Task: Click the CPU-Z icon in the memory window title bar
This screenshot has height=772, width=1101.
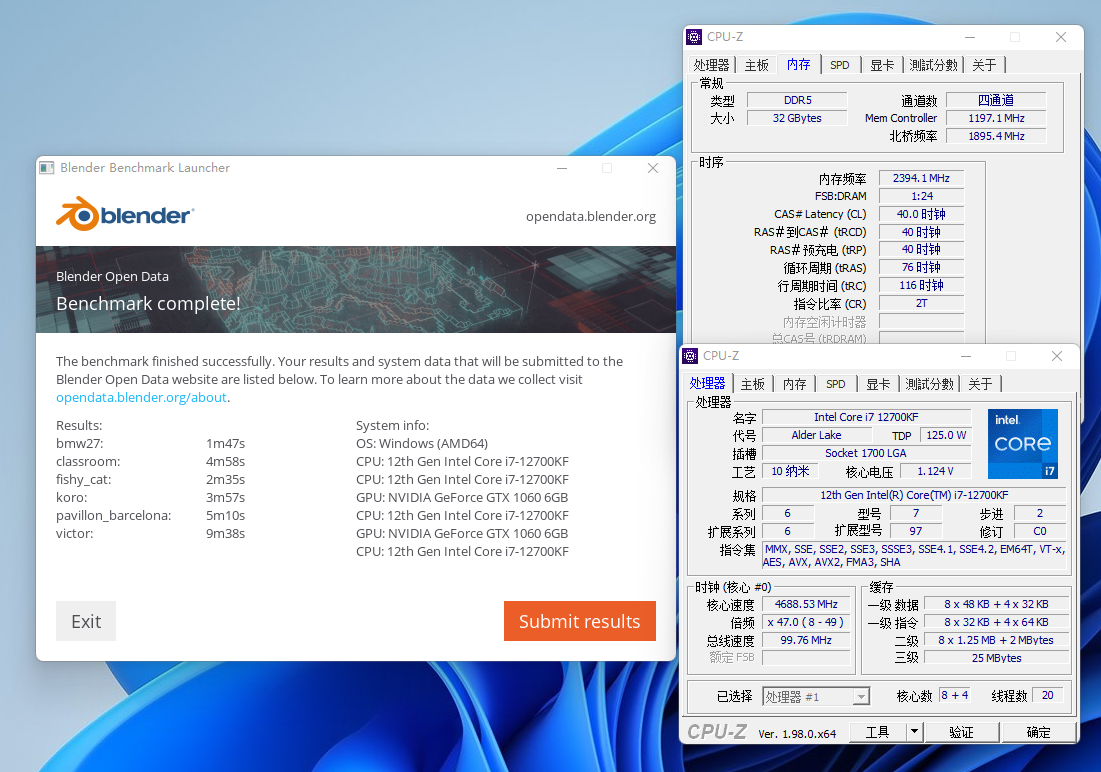Action: coord(694,37)
